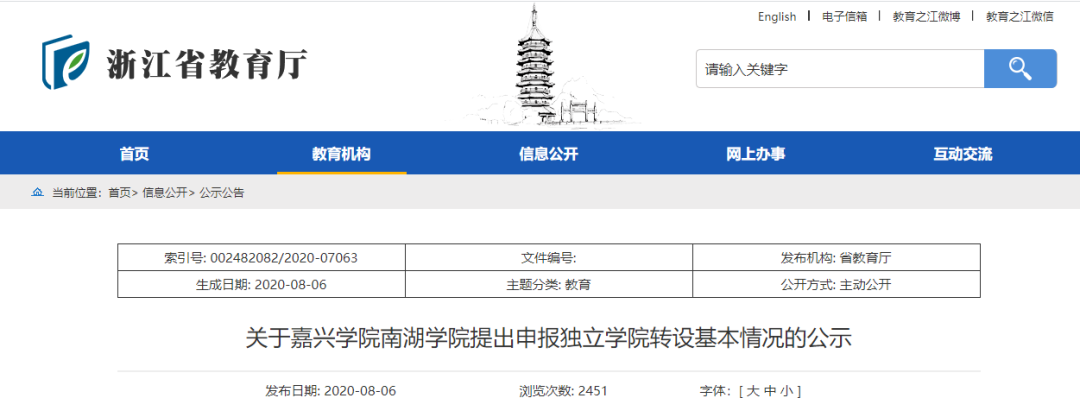Open the 电子信箱 email link
The width and height of the screenshot is (1080, 417).
pos(845,16)
